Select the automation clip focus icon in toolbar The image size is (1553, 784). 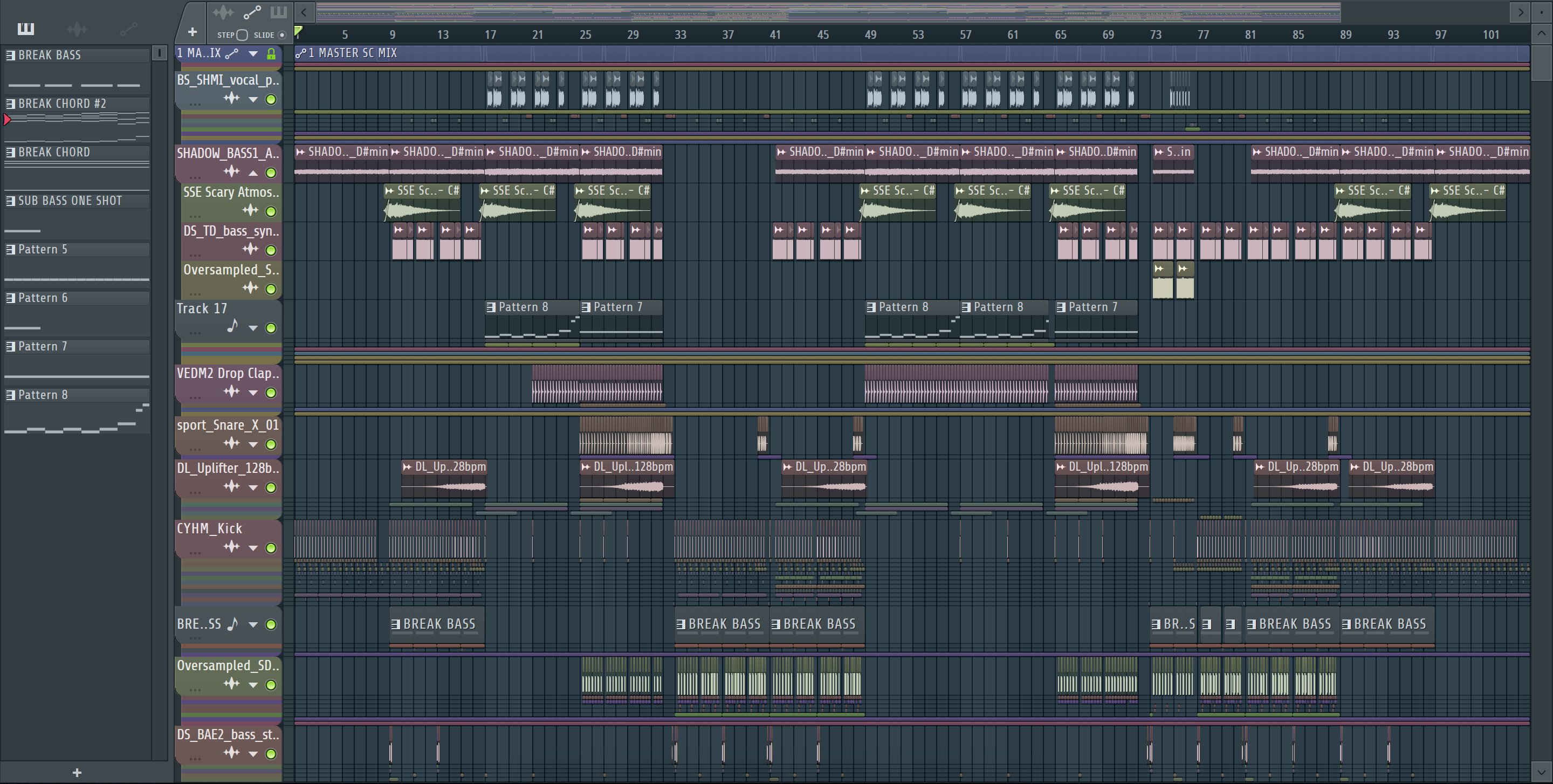click(x=252, y=12)
